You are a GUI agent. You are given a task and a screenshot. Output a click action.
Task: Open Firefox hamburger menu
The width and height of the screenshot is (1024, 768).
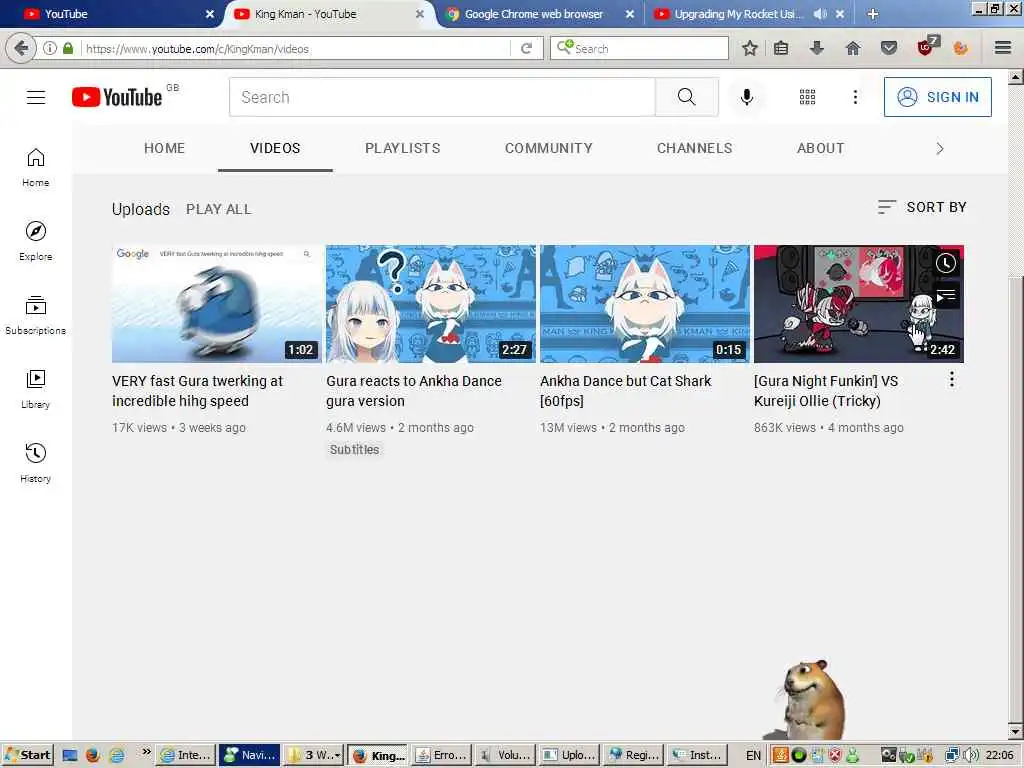pyautogui.click(x=1003, y=48)
